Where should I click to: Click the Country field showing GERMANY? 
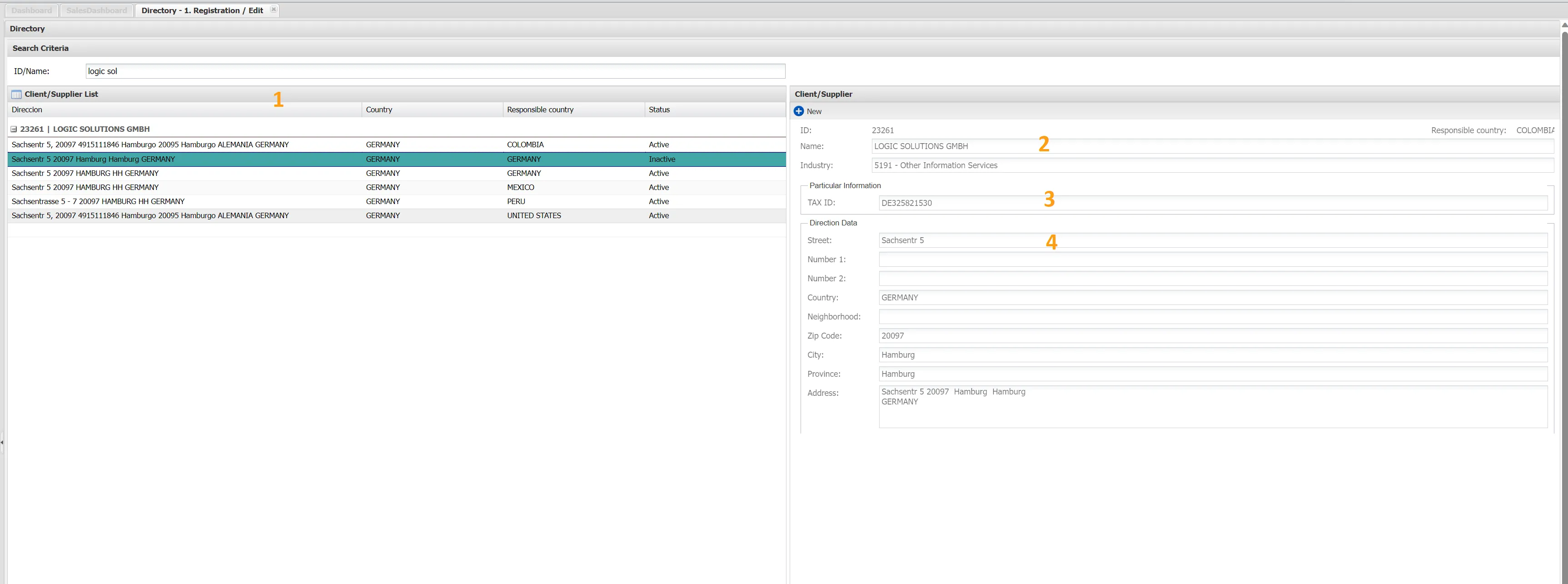click(1213, 298)
